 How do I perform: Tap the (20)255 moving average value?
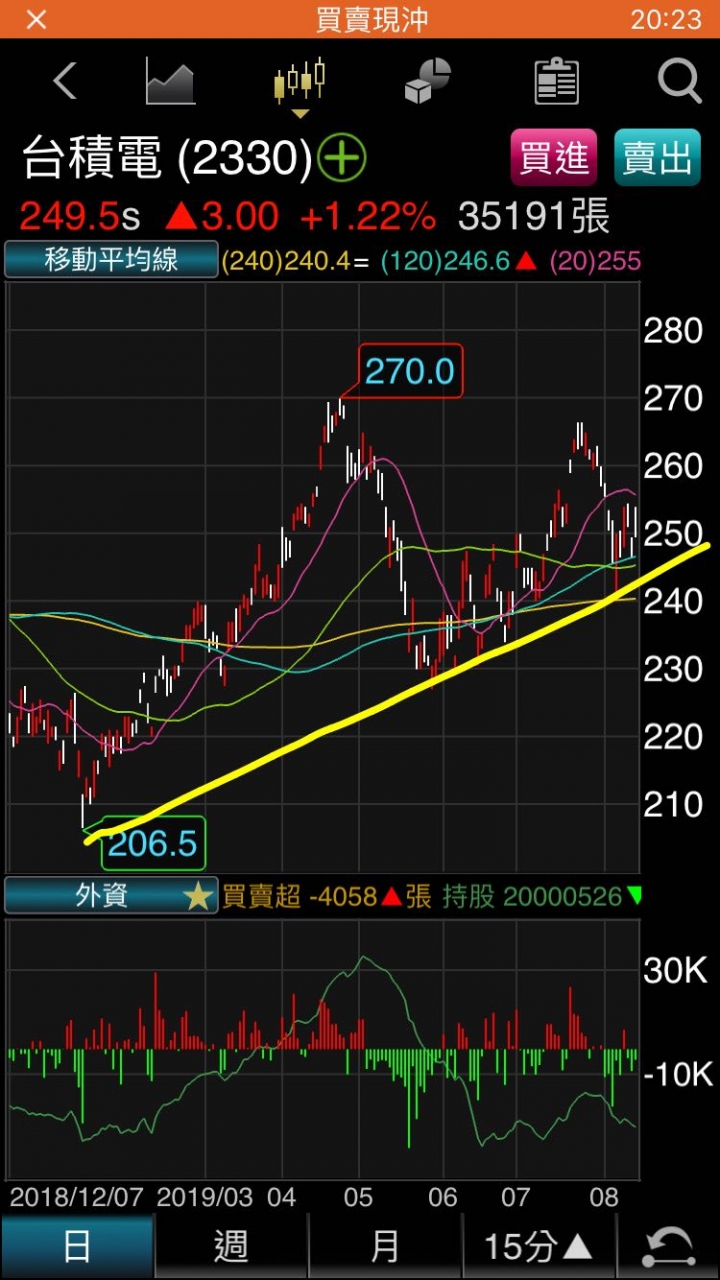pyautogui.click(x=594, y=262)
